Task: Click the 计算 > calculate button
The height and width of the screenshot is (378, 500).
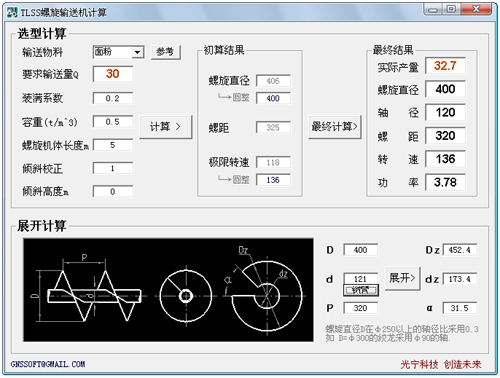Action: pyautogui.click(x=166, y=127)
